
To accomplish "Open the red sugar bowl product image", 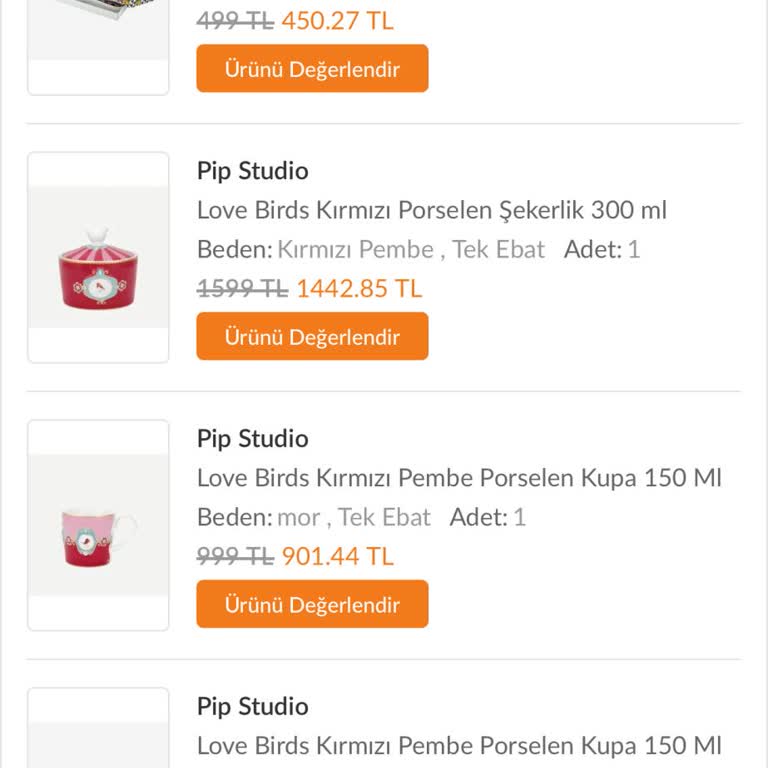I will coord(98,258).
